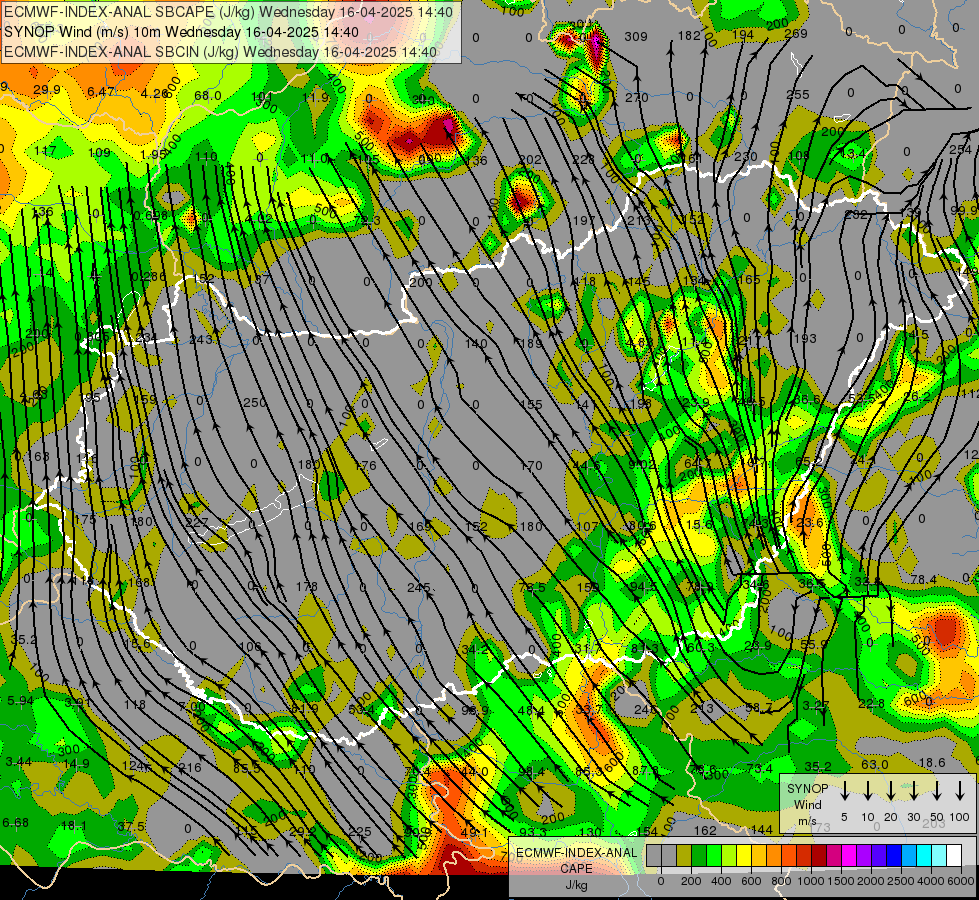Click the '227' value on map
The height and width of the screenshot is (900, 979).
point(197,522)
